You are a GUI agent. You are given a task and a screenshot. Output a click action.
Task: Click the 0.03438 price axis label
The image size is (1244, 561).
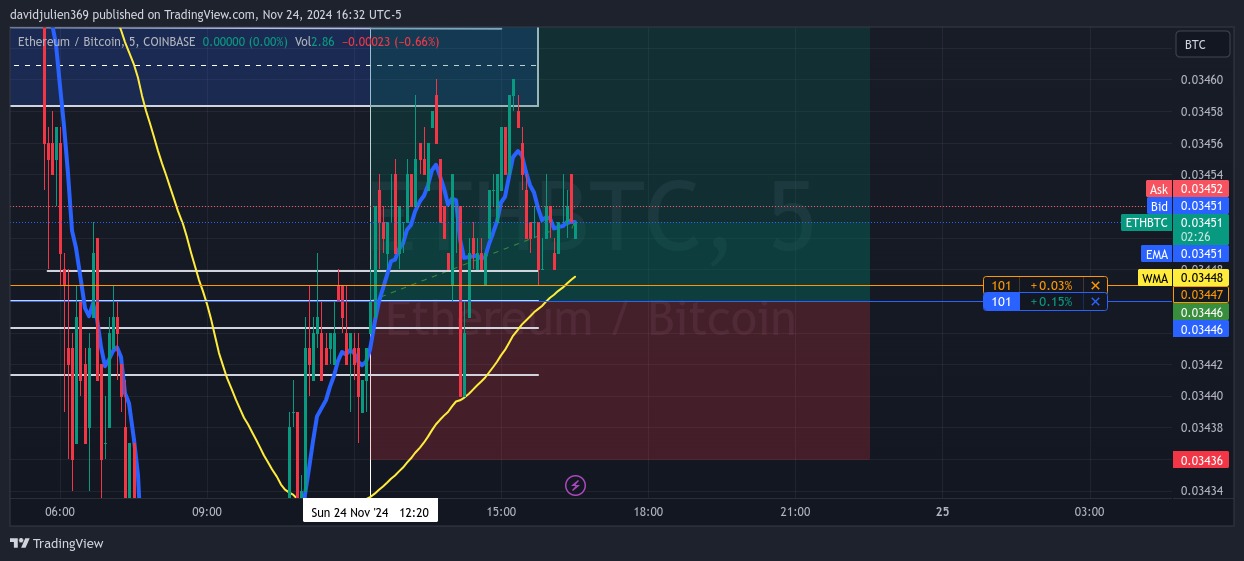pyautogui.click(x=1200, y=427)
